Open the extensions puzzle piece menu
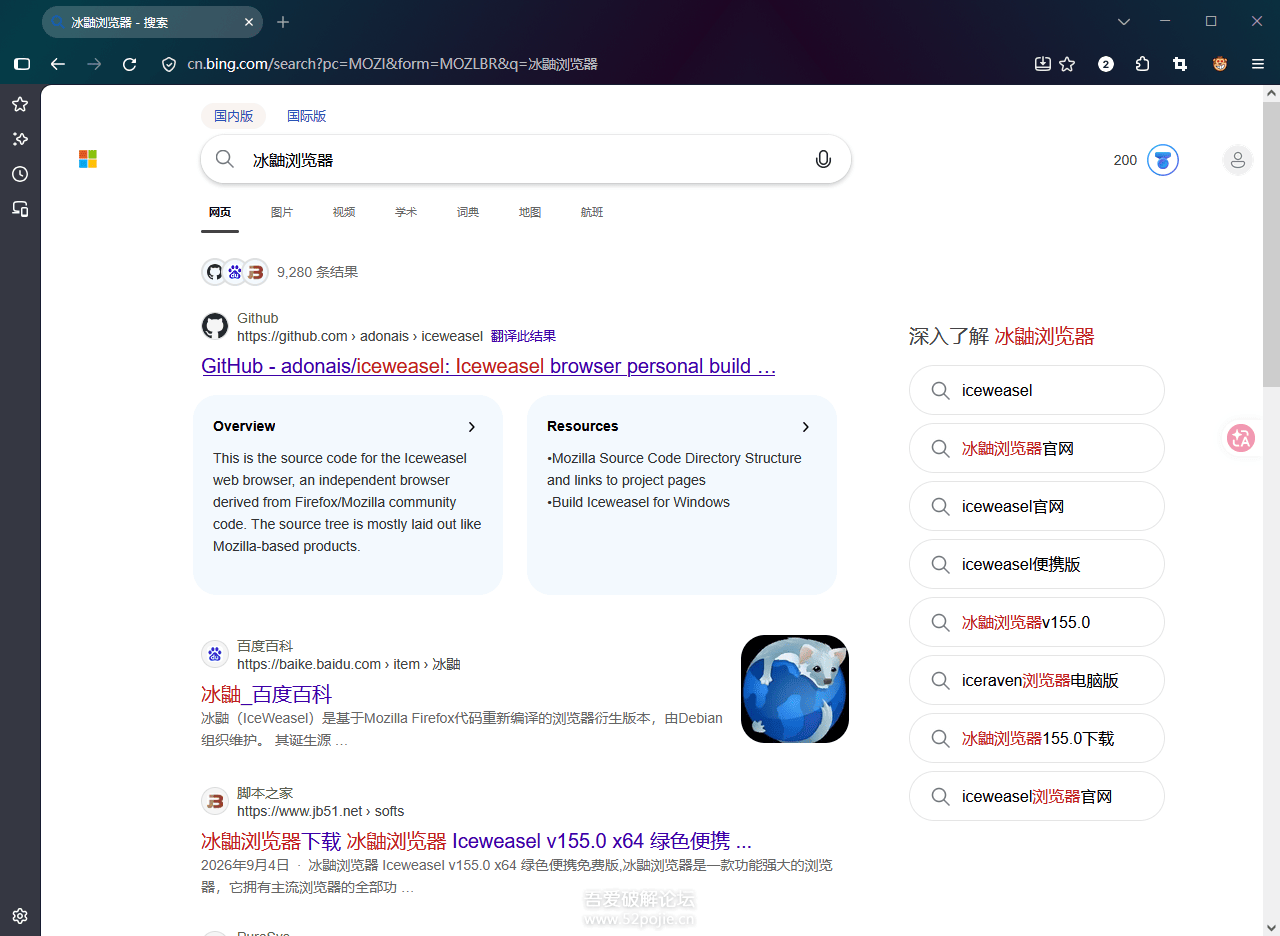Screen dimensions: 1280x936 [x=1143, y=64]
